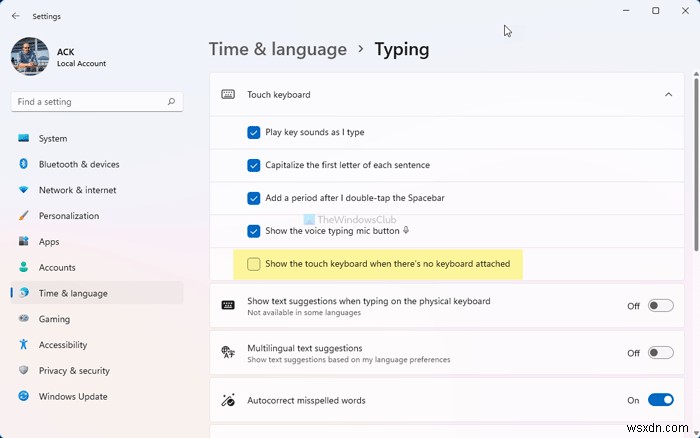Minimize the Settings window
The width and height of the screenshot is (700, 438).
pos(626,11)
